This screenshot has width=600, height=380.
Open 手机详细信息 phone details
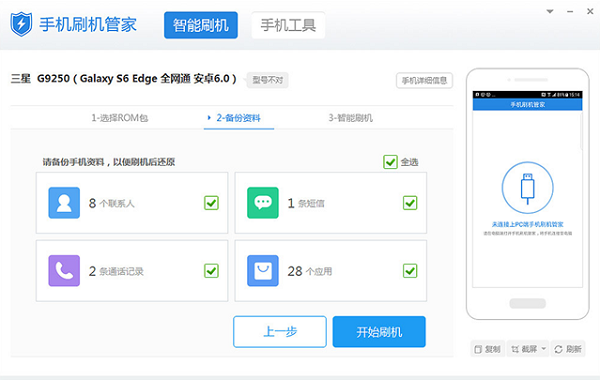pos(424,80)
